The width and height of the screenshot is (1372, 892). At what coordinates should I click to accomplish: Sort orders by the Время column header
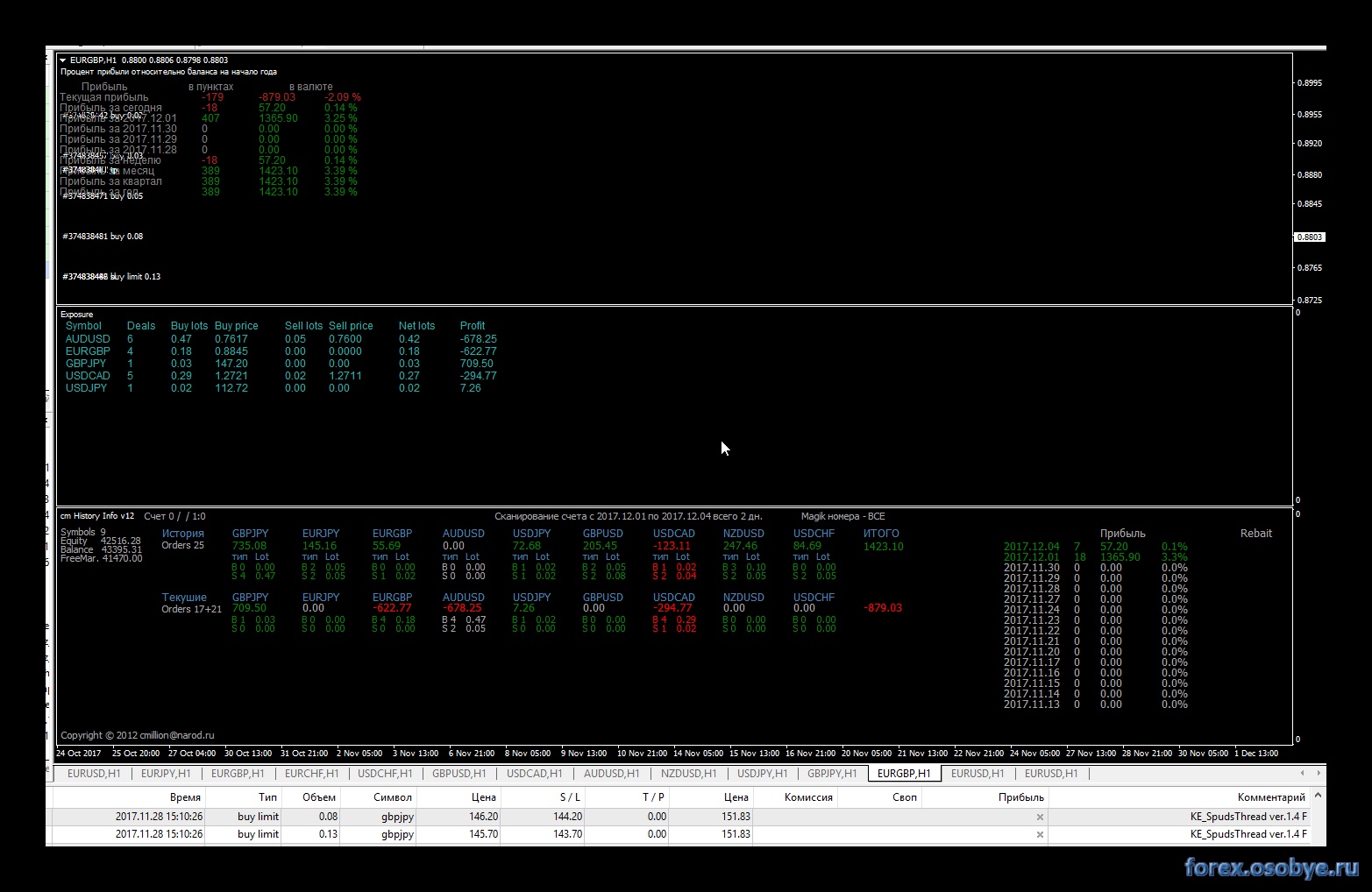[x=129, y=797]
